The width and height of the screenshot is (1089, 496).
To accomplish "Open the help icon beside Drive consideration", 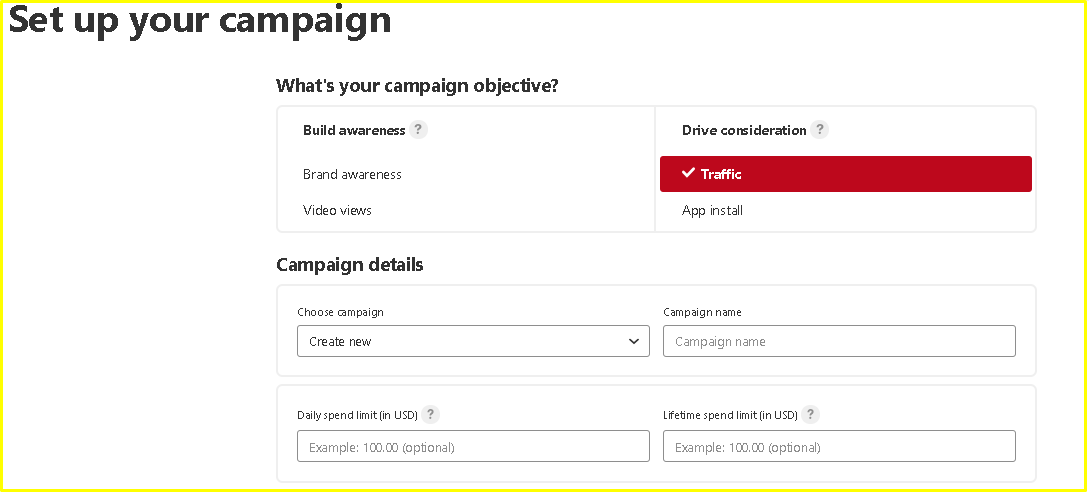I will [820, 130].
